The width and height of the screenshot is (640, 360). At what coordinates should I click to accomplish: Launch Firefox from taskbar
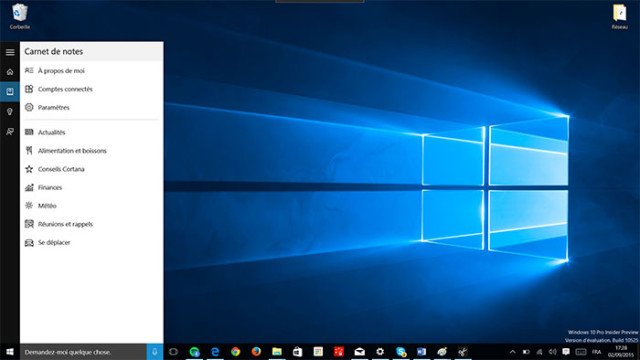coord(256,352)
